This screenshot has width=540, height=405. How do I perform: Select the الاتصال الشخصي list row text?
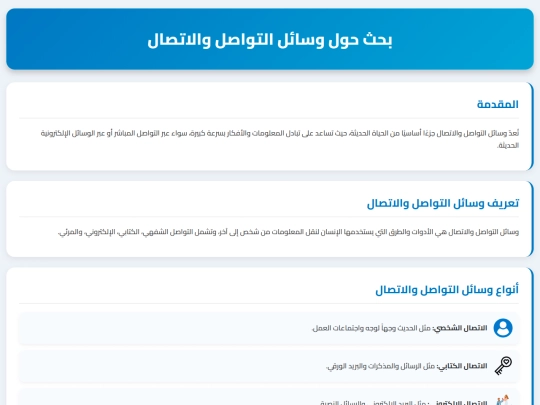(399, 328)
